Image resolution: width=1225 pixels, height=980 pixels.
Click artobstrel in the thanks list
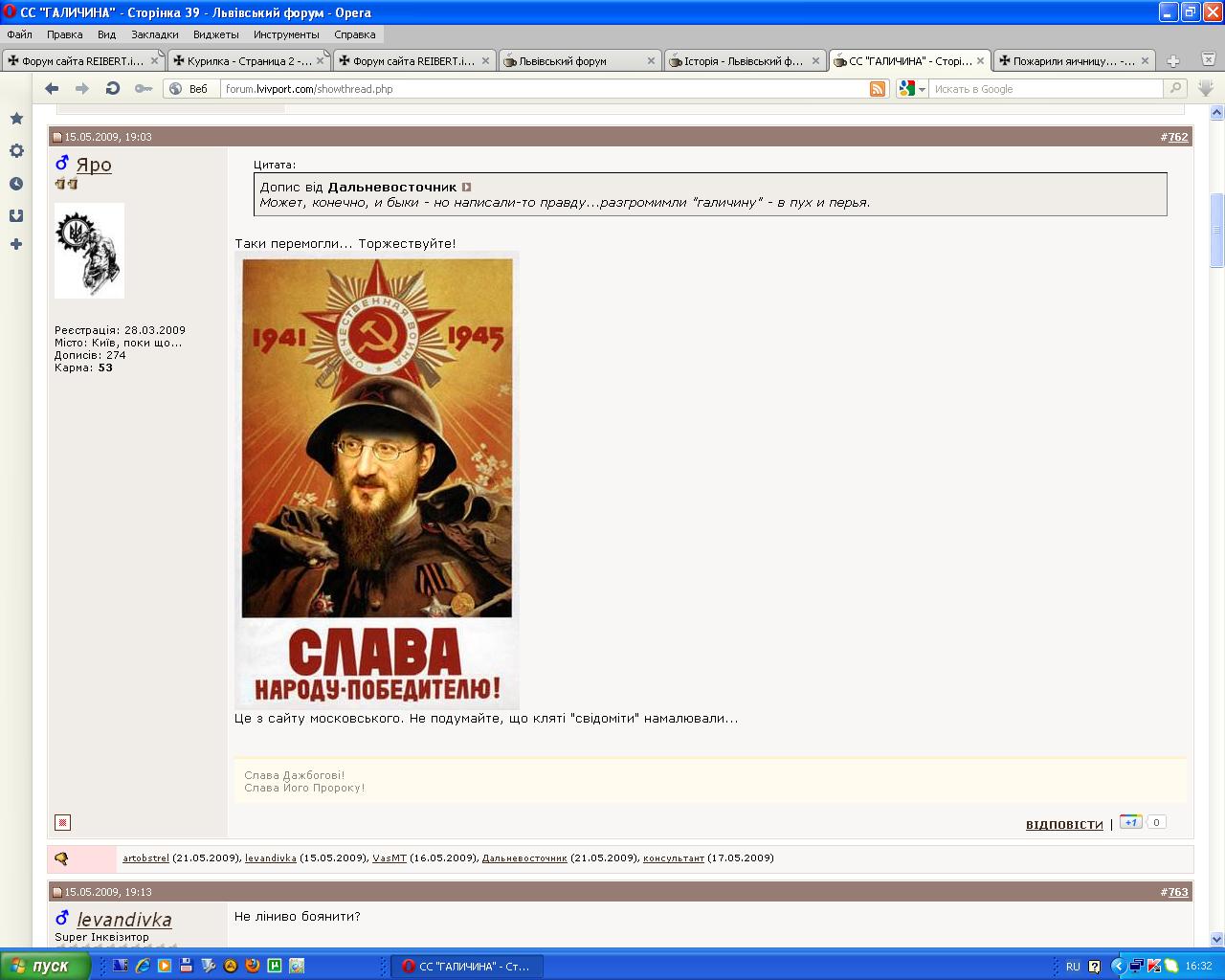(145, 858)
